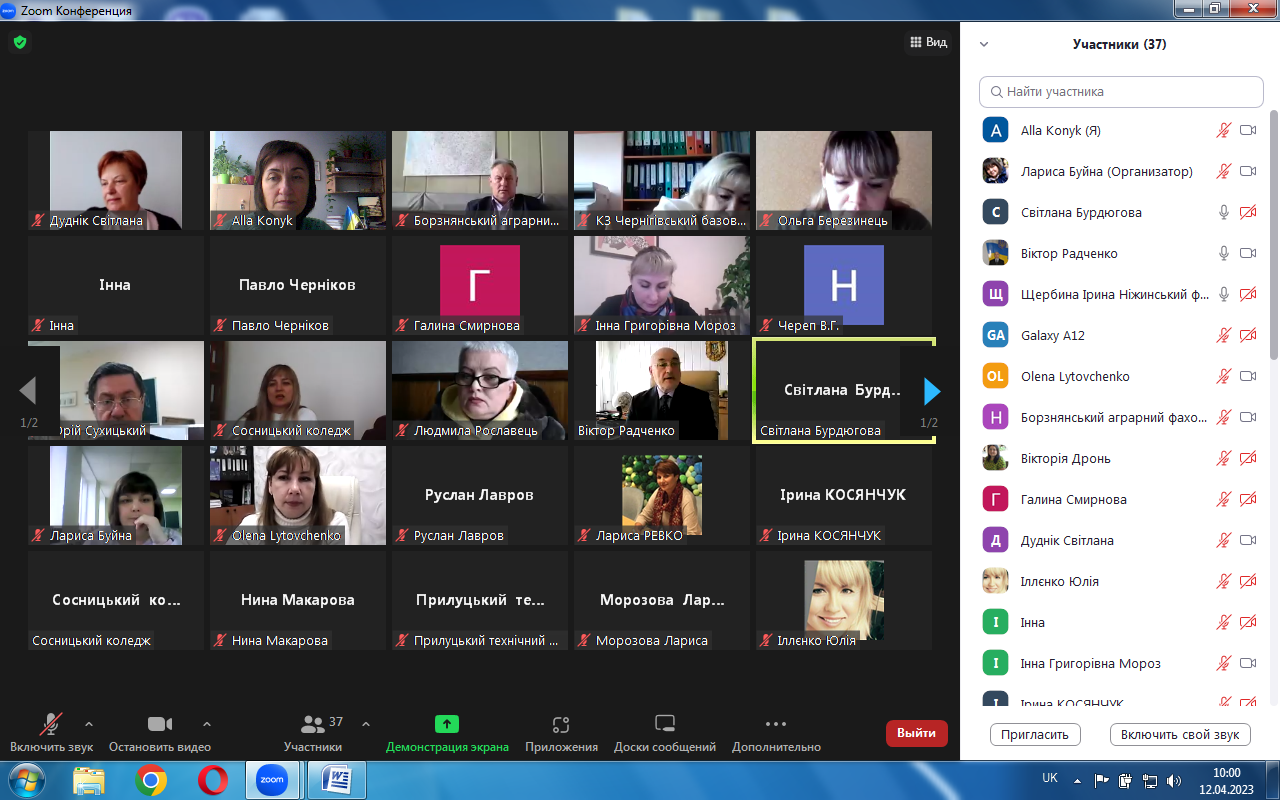Click the red Выйти button
This screenshot has width=1280, height=800.
(x=917, y=733)
